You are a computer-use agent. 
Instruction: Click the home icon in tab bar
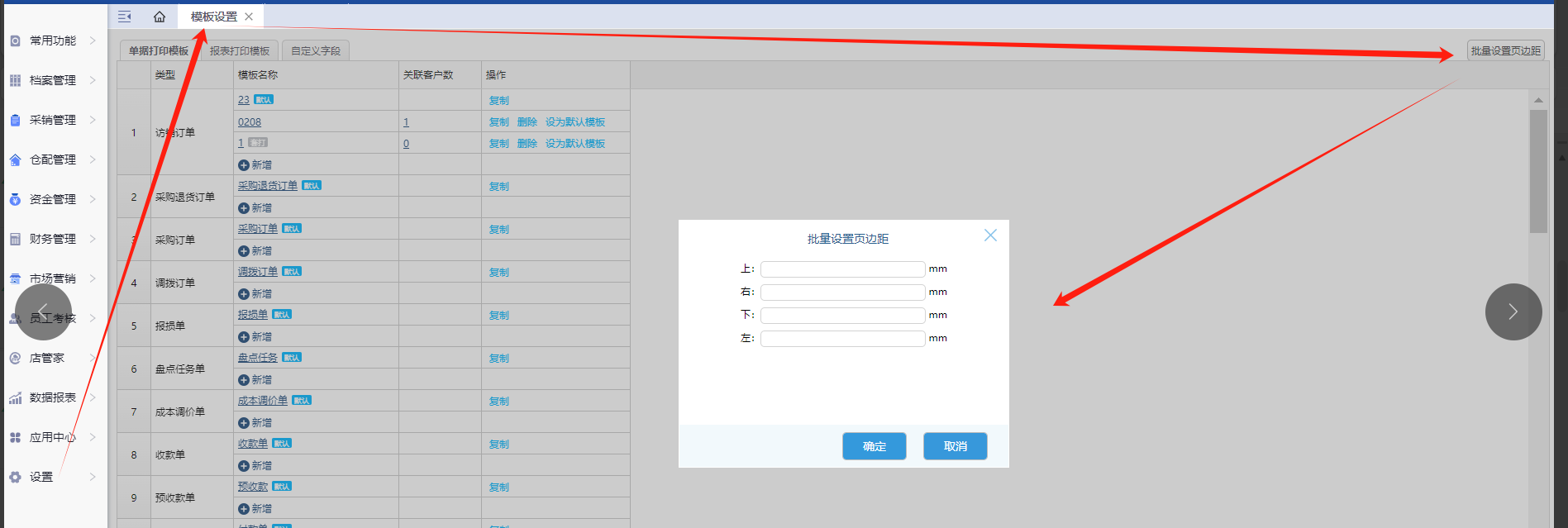pos(160,17)
